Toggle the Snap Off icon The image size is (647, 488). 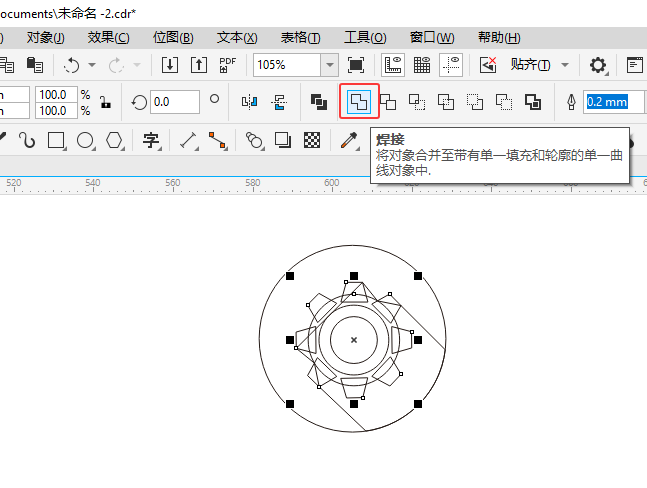click(488, 65)
